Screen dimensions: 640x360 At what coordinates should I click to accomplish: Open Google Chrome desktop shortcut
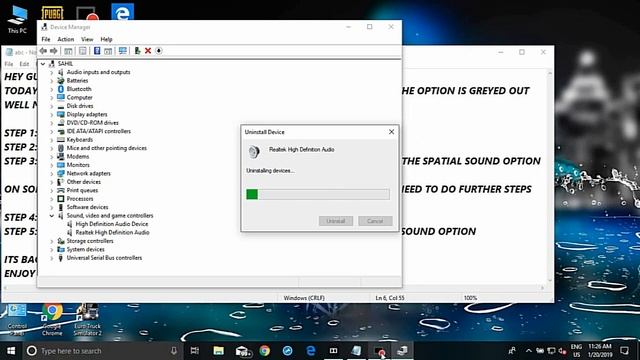[52, 320]
